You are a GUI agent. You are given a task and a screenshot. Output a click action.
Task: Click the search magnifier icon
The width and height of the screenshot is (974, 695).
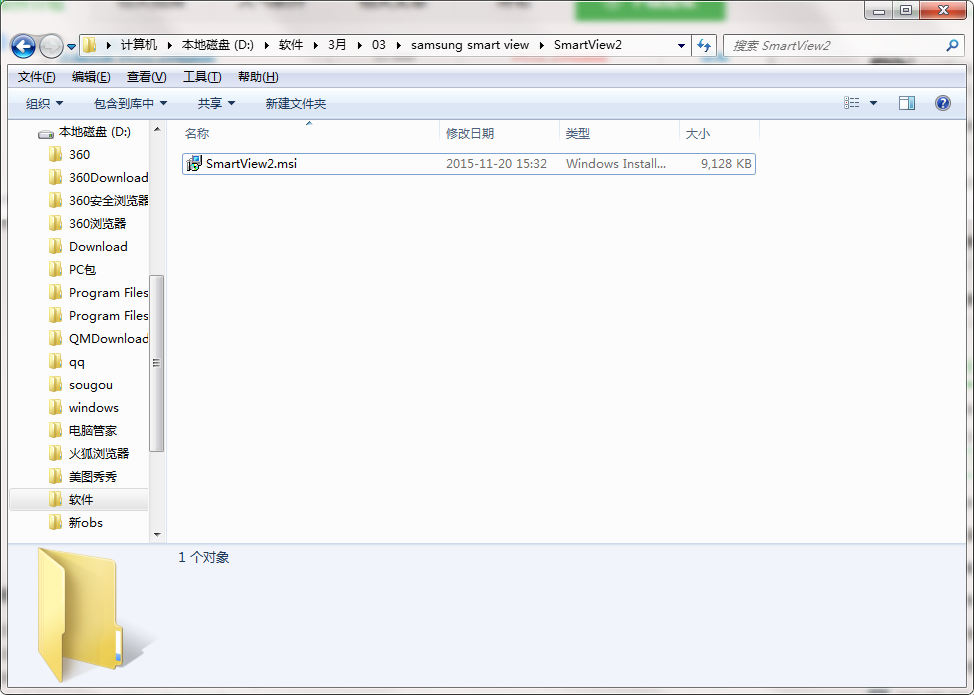[x=952, y=46]
